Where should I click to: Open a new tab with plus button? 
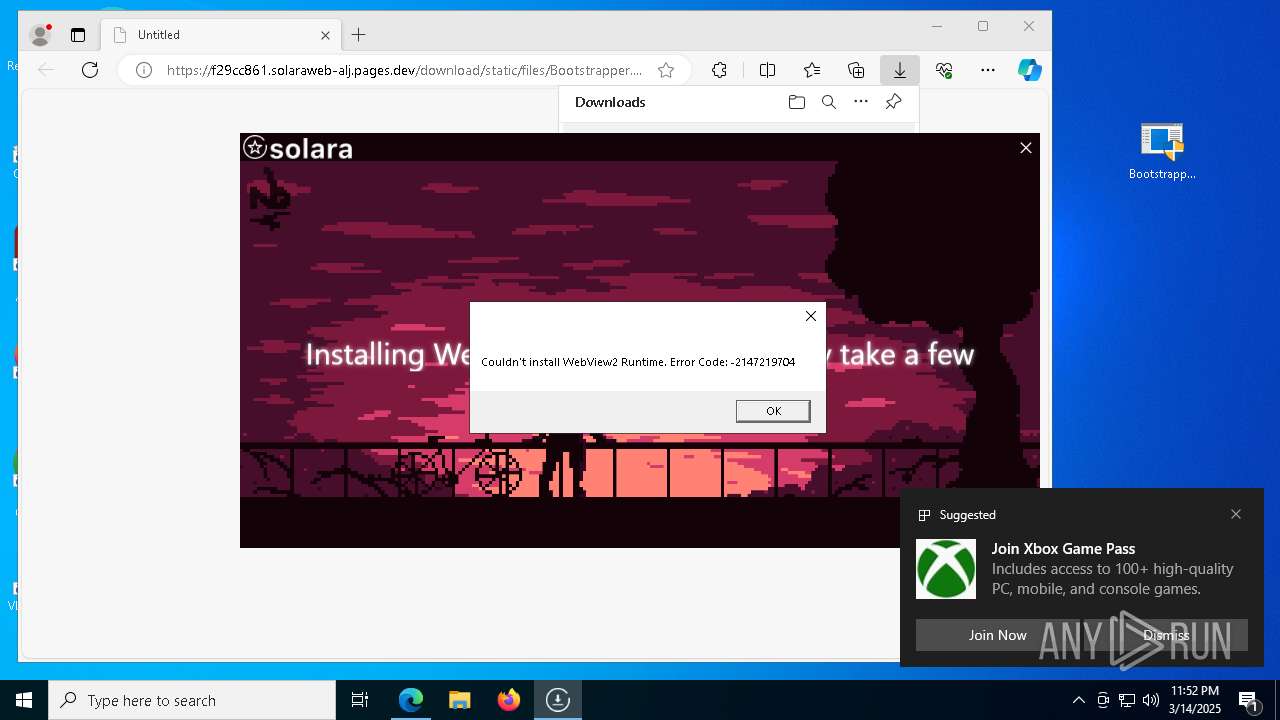(x=359, y=35)
